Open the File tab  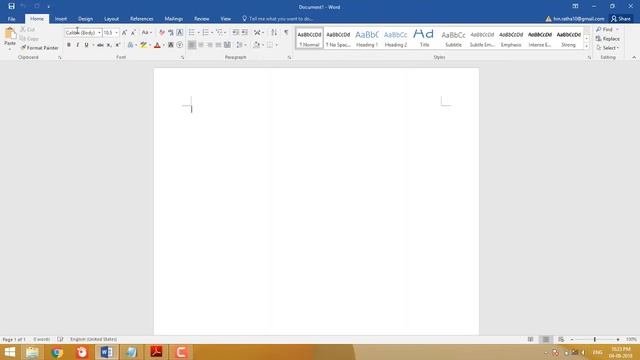pyautogui.click(x=11, y=19)
